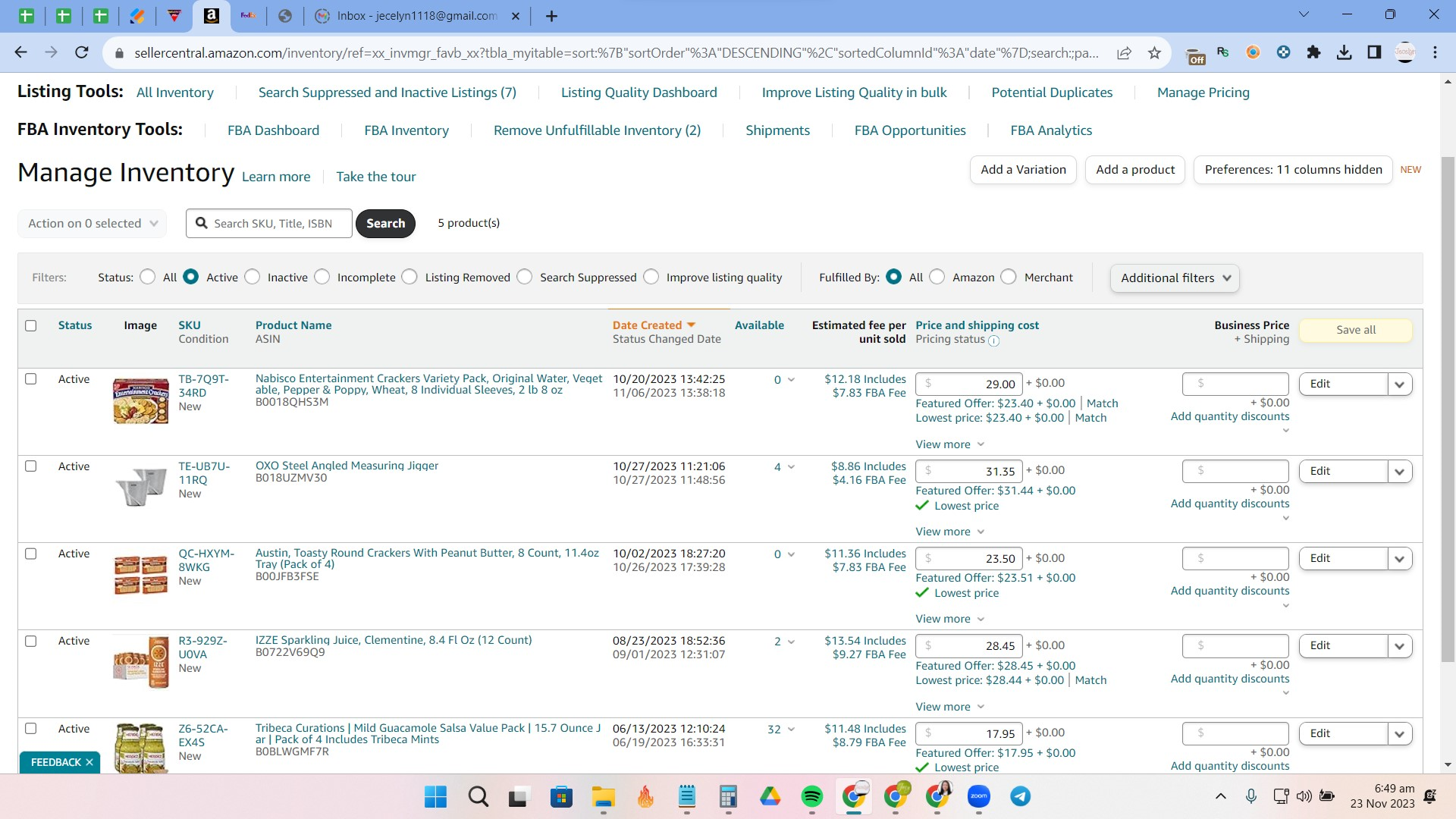Expand View more for IZZE Sparkling Juice row
Screen dimensions: 1456x819
coord(949,707)
